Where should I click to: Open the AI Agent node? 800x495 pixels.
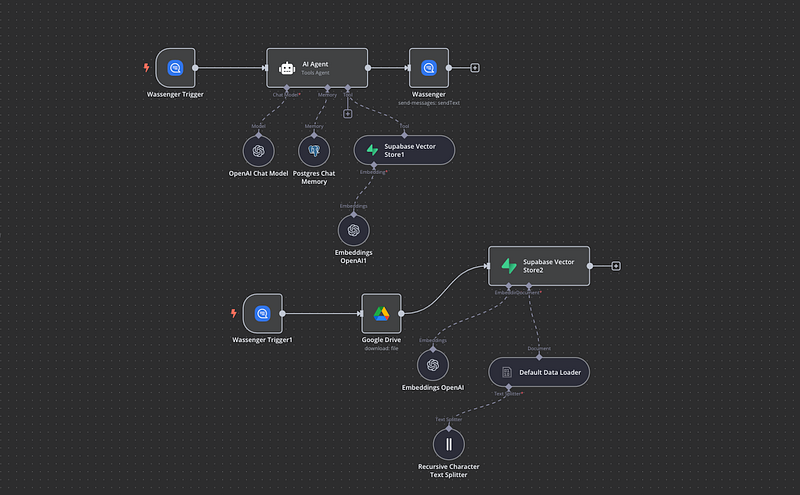pos(316,68)
